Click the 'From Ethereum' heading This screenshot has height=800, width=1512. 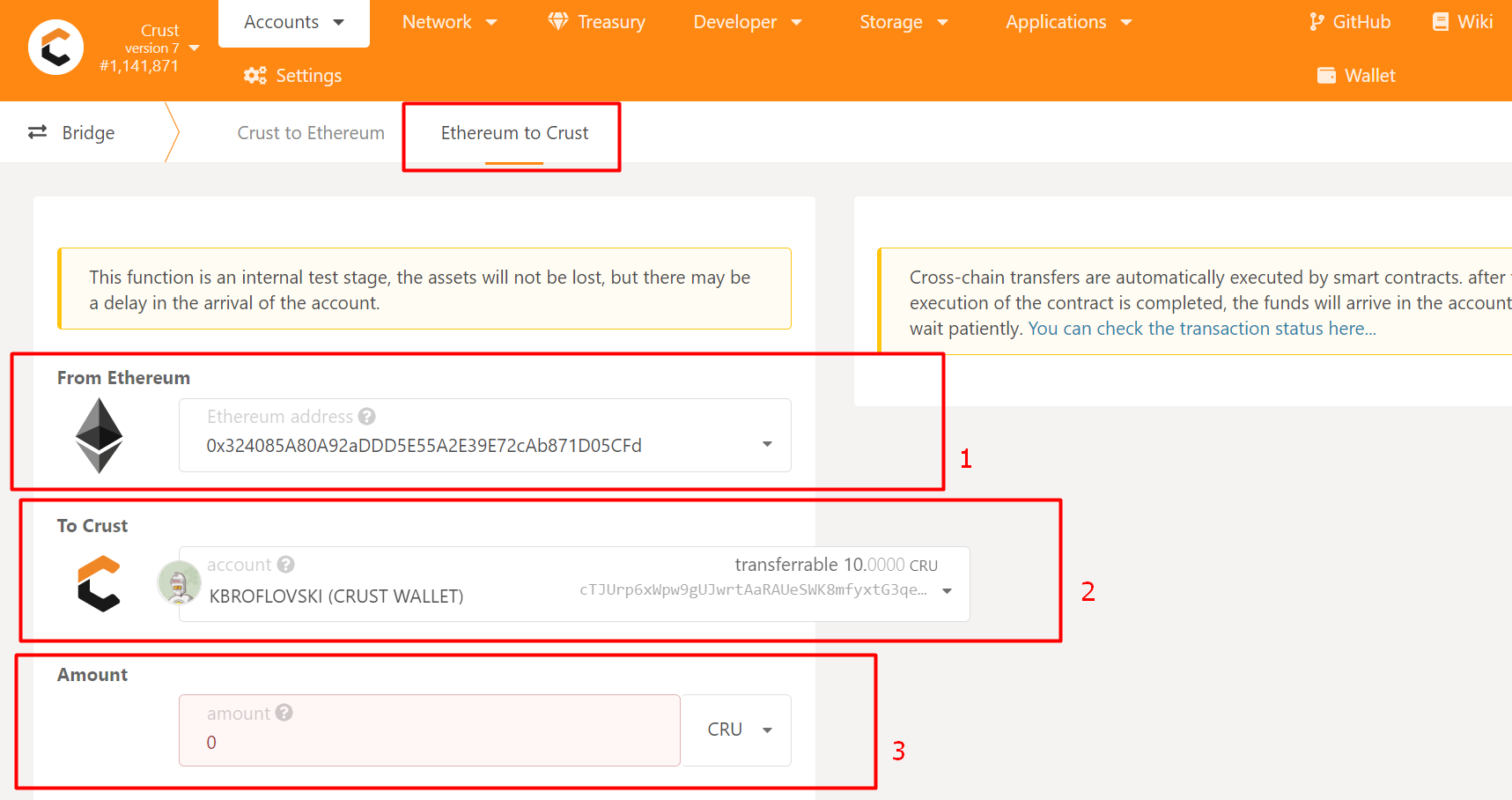pos(123,378)
